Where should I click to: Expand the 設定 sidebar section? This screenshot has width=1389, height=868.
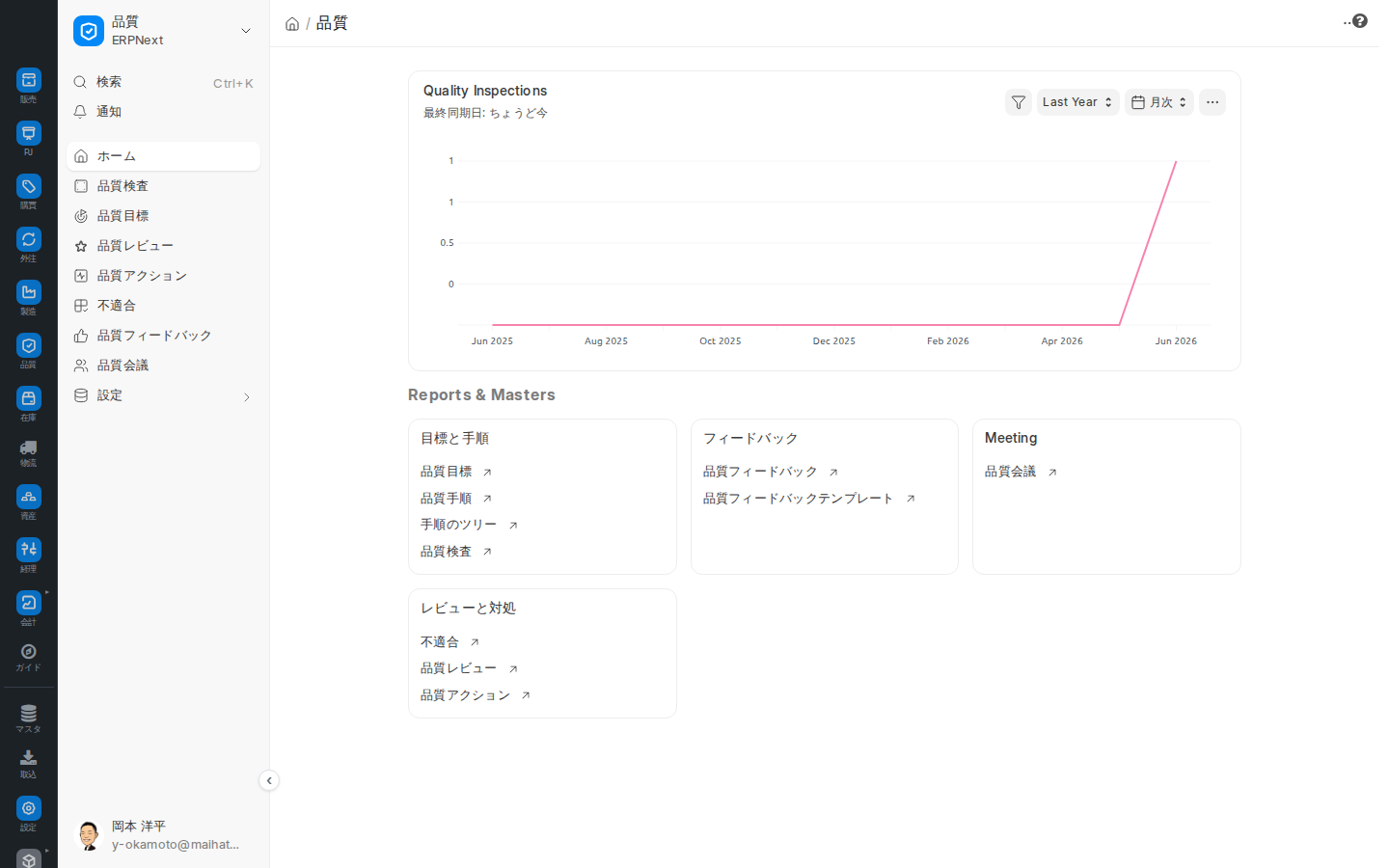163,395
